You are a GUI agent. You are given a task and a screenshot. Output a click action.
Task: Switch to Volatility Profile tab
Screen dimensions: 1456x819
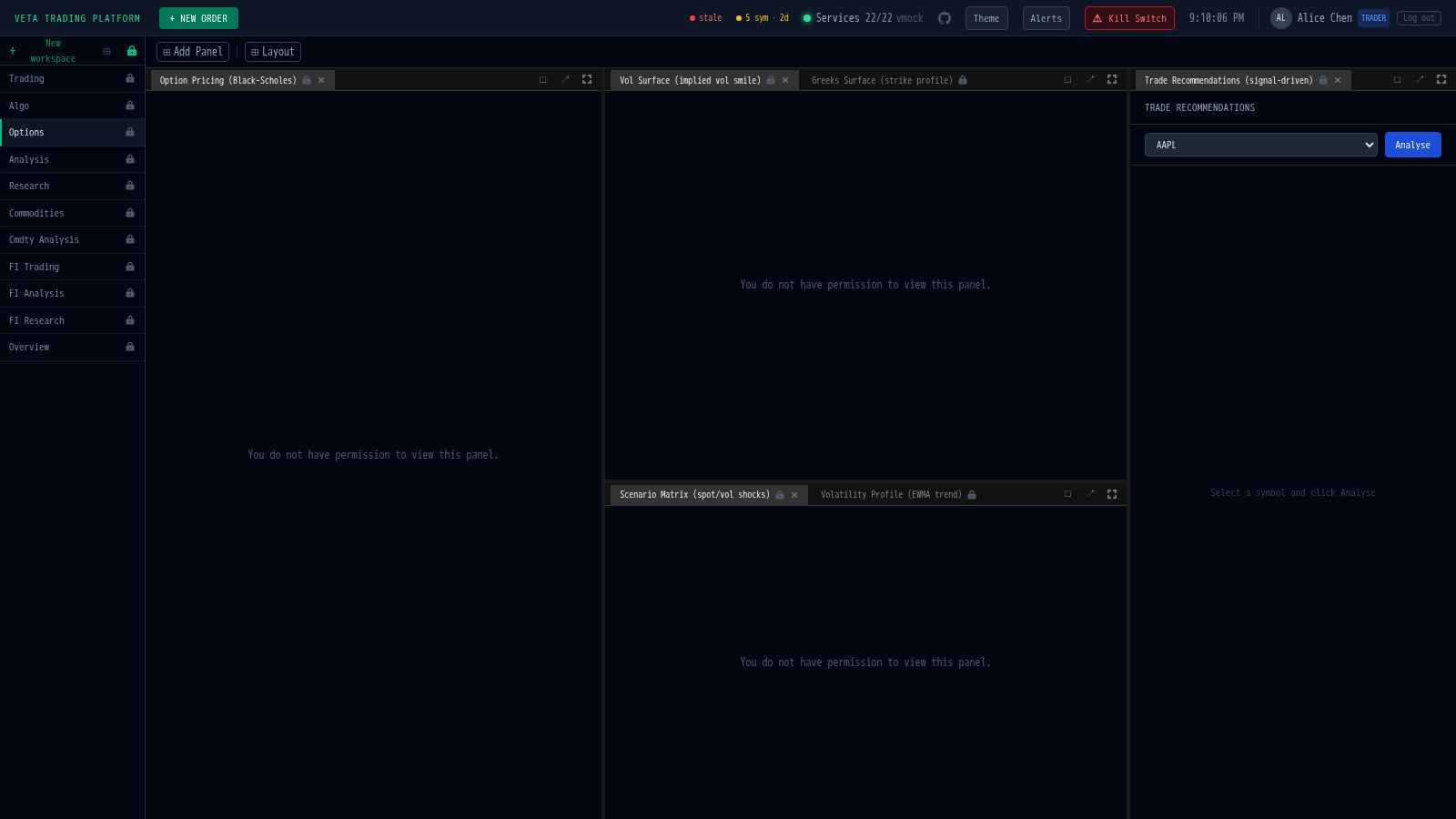(890, 495)
